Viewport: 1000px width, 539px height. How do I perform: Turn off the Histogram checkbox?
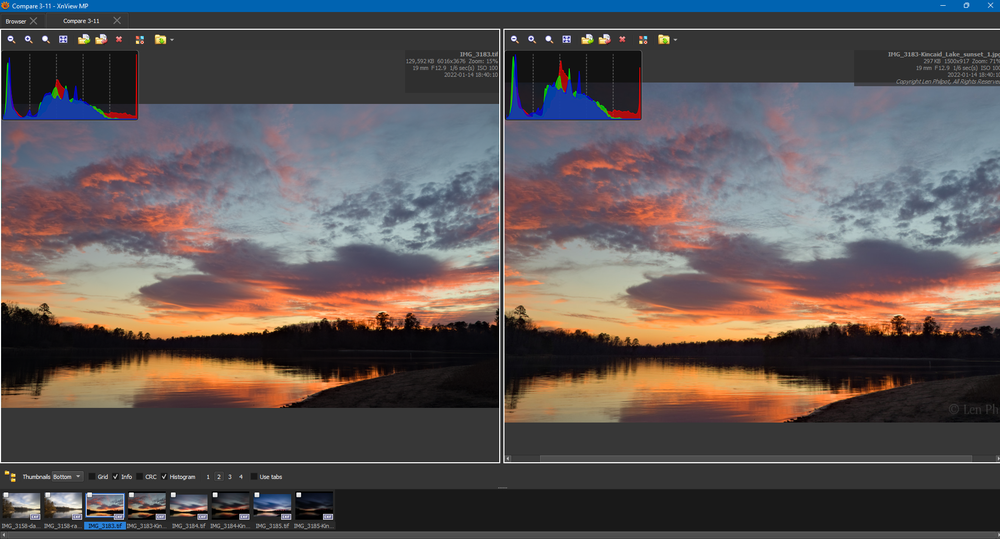click(164, 477)
